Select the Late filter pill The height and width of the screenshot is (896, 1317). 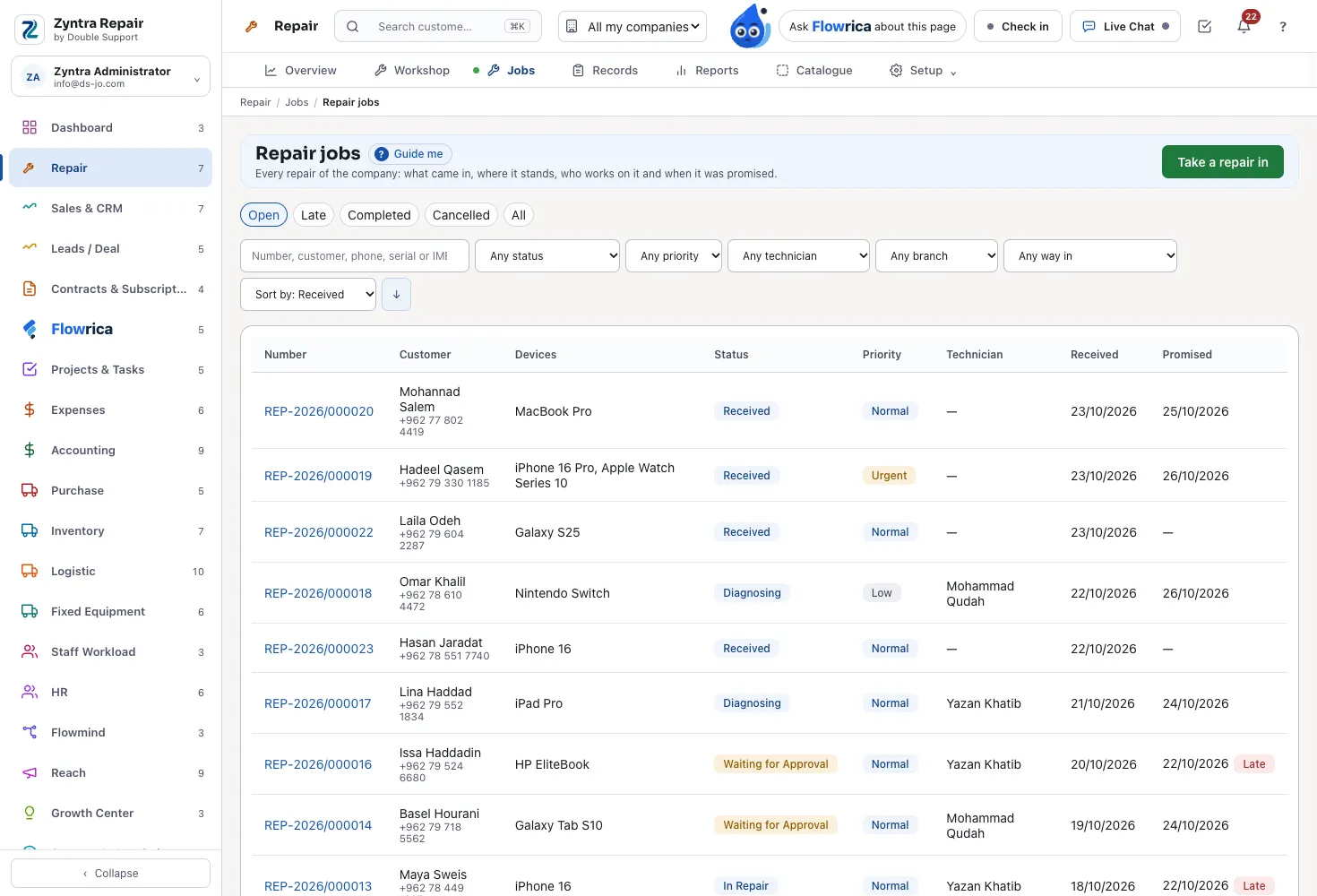click(x=314, y=215)
